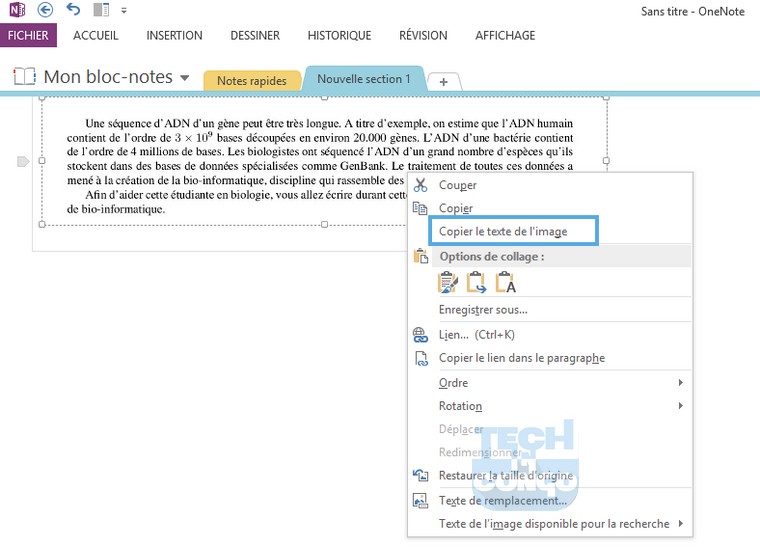
Task: Click the image's right-middle resize handle
Action: pyautogui.click(x=606, y=160)
